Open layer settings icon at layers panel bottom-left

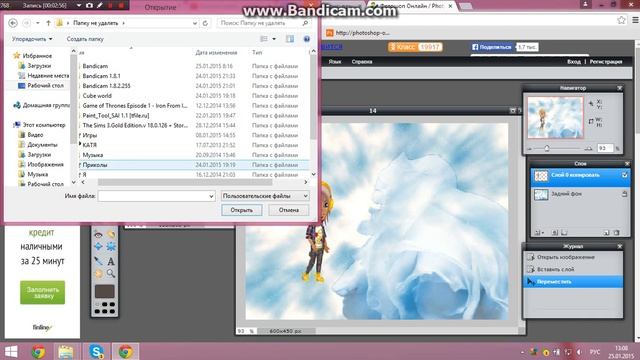539,233
